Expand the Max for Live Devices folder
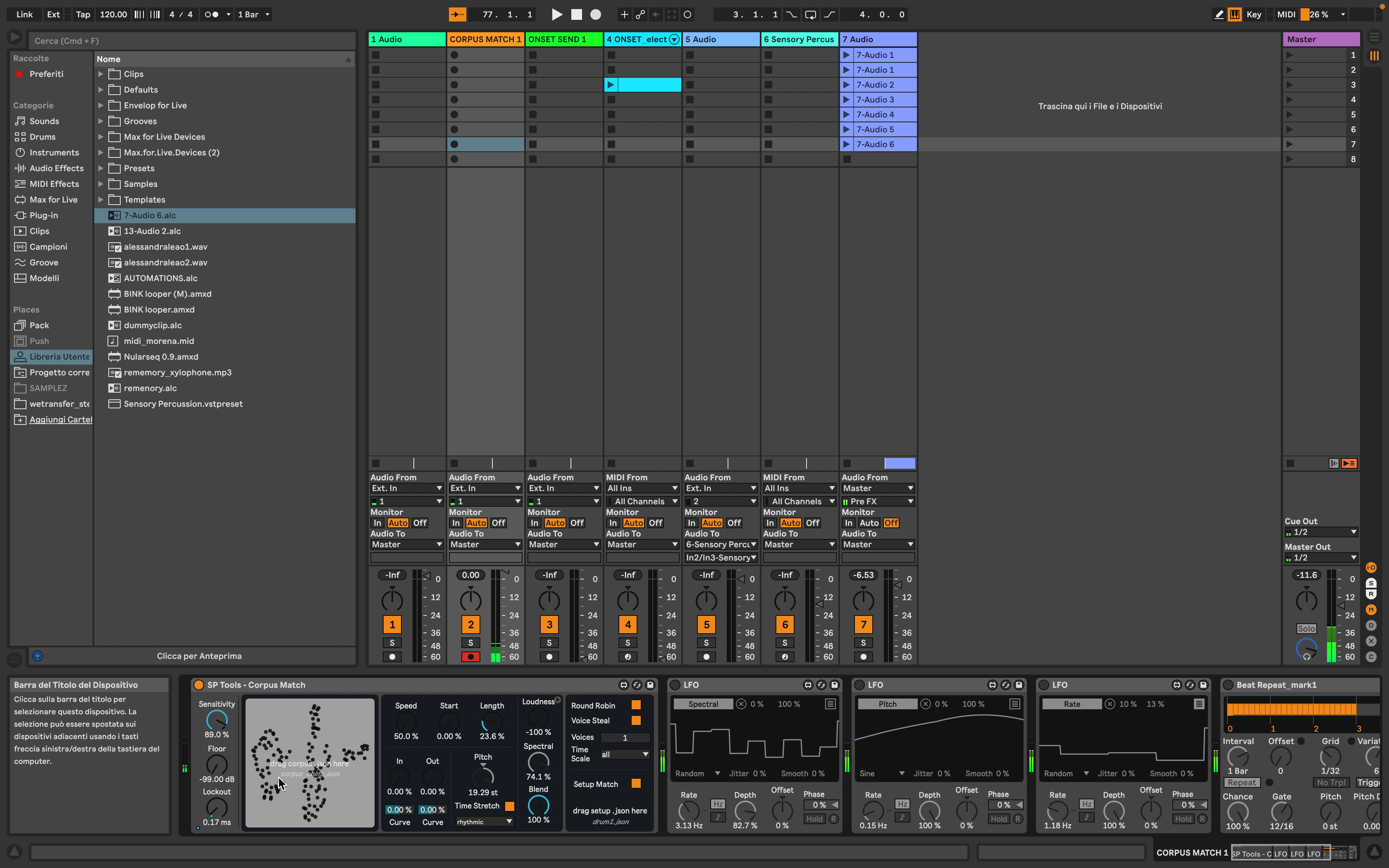 (x=100, y=137)
